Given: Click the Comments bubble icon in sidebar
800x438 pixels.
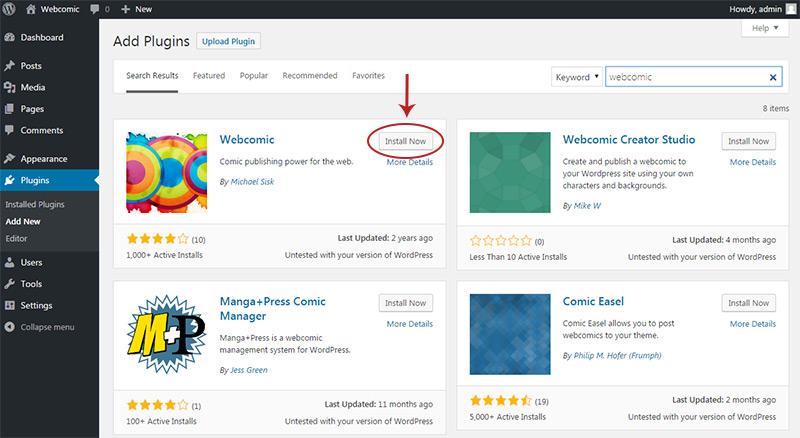Looking at the screenshot, I should [x=9, y=130].
